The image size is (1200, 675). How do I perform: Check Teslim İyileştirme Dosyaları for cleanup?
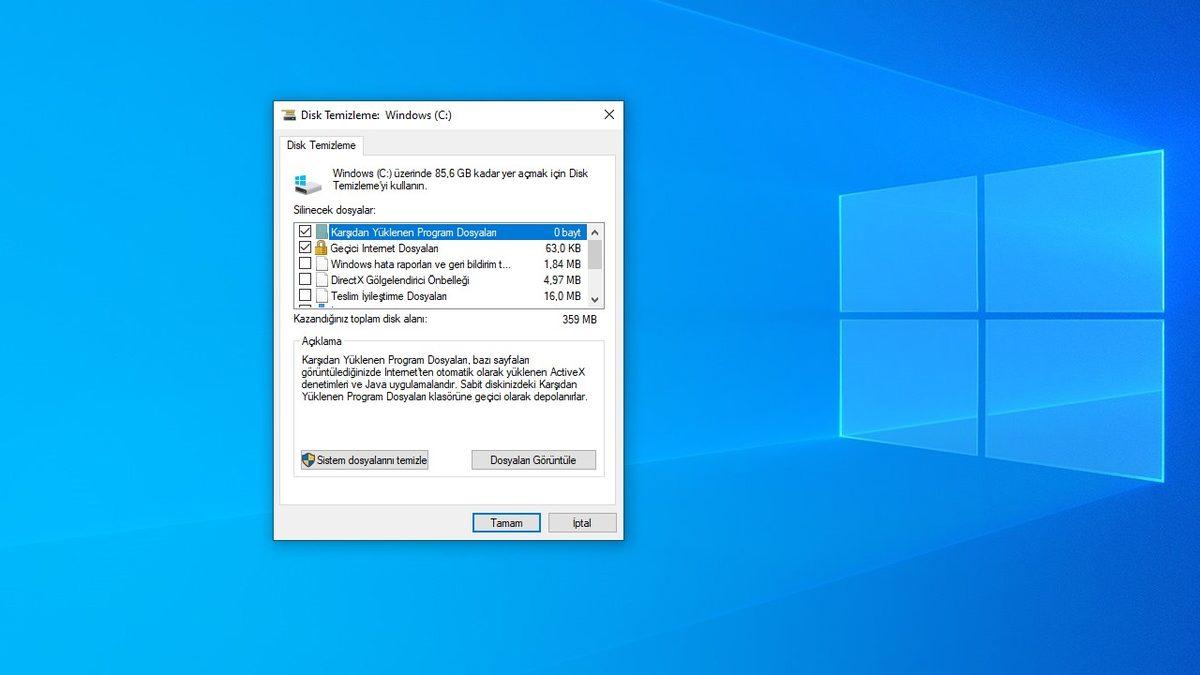click(305, 296)
